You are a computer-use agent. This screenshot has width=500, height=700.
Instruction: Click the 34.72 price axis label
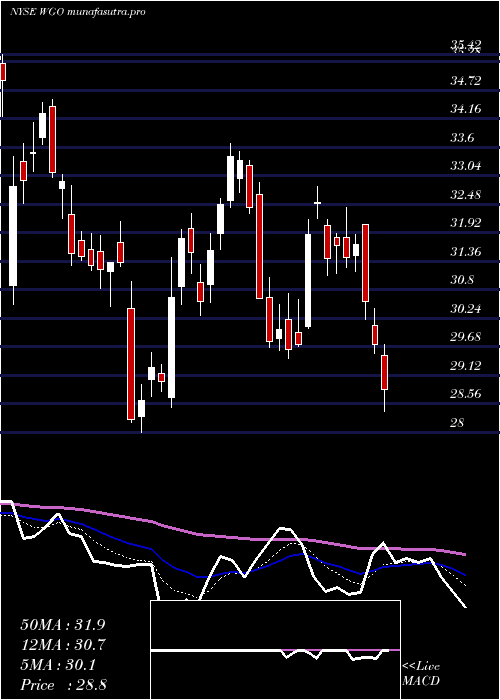tap(466, 81)
